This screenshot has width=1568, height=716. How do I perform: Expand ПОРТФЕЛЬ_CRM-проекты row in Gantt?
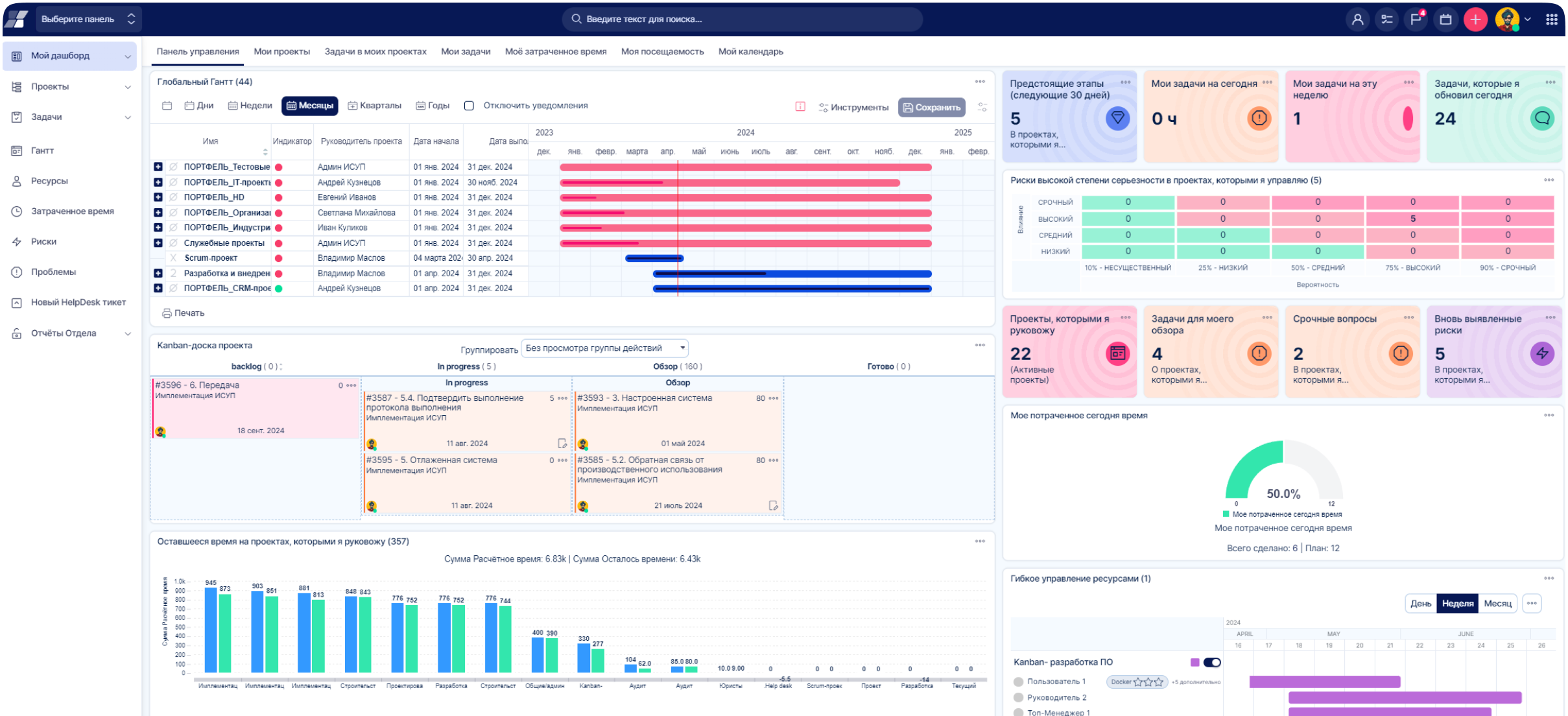158,288
